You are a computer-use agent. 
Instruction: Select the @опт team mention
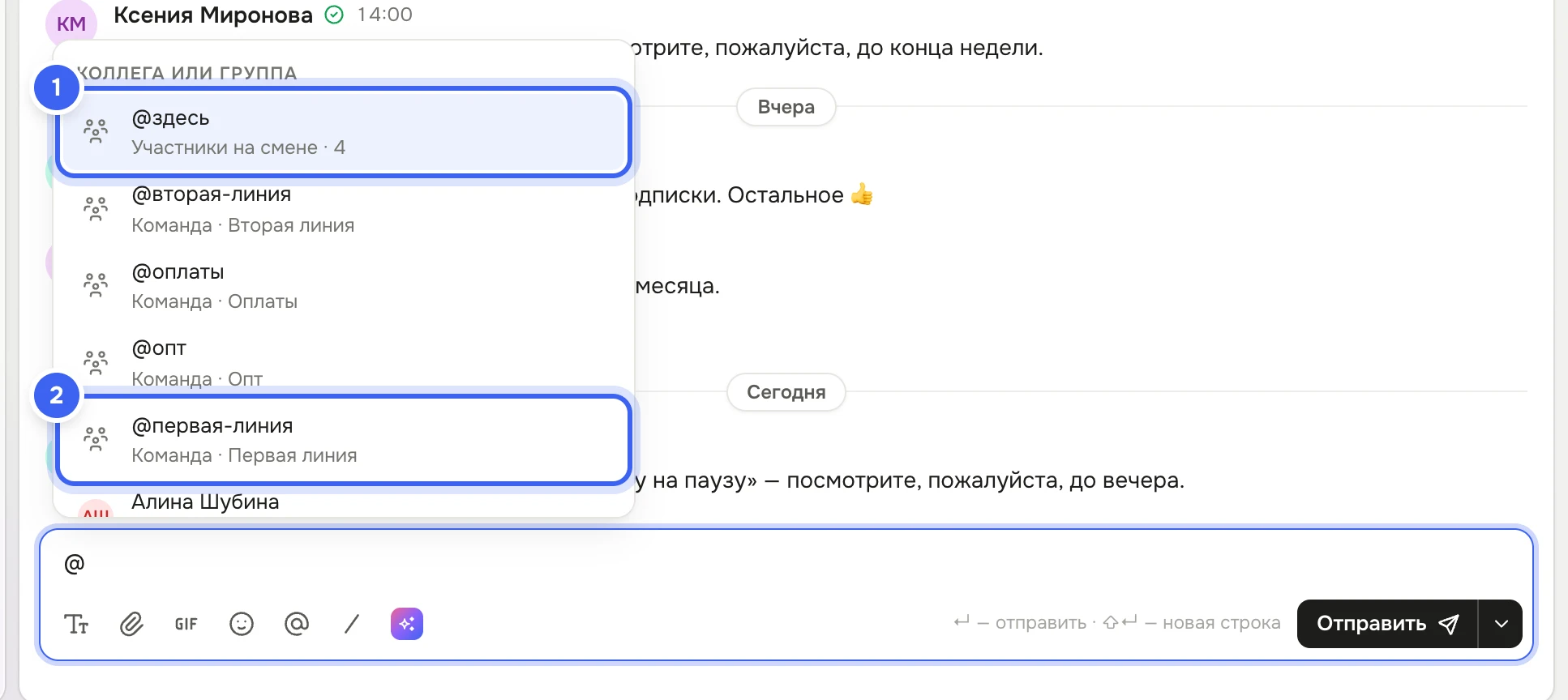(344, 363)
